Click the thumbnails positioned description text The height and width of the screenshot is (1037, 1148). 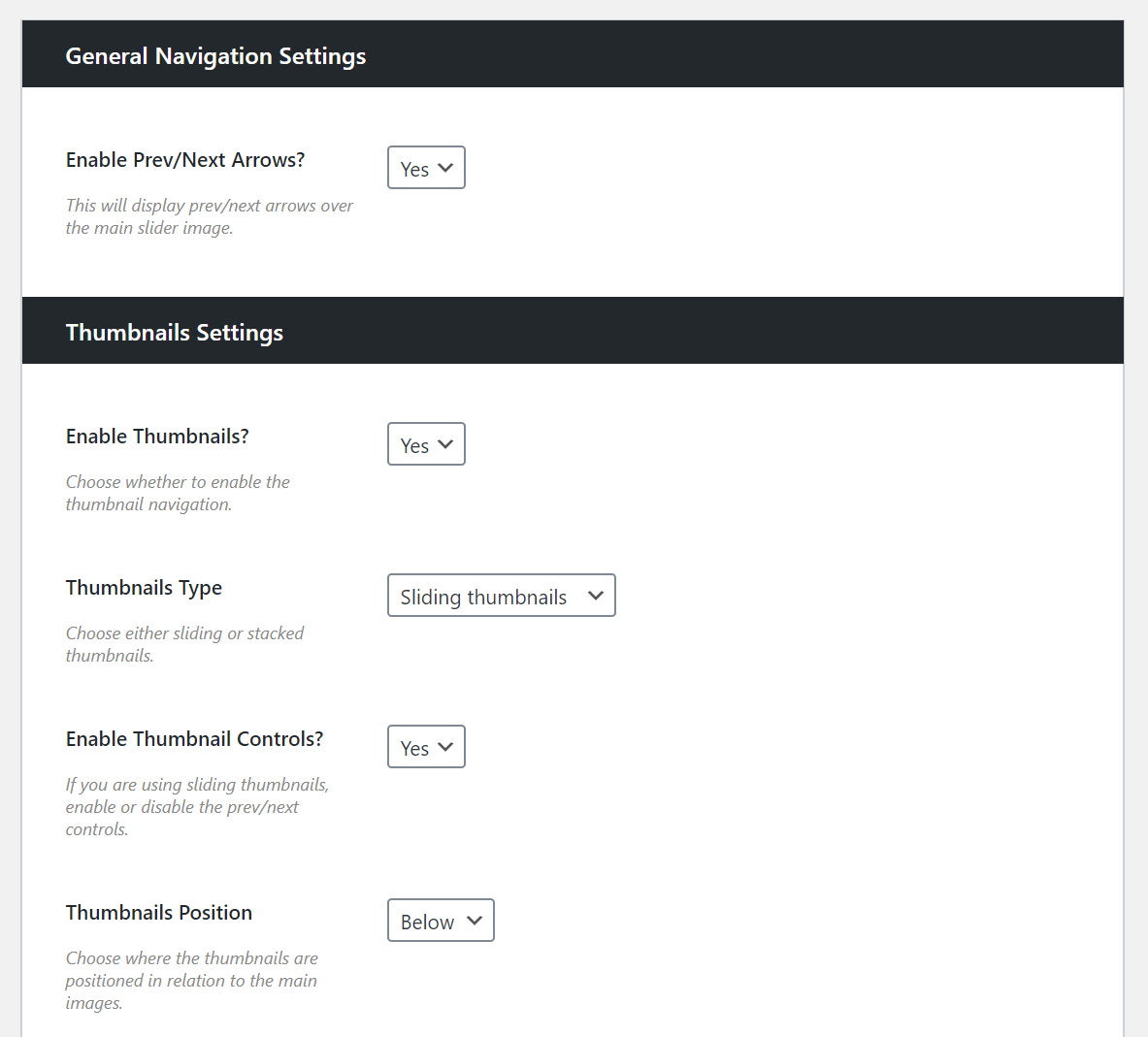click(192, 981)
